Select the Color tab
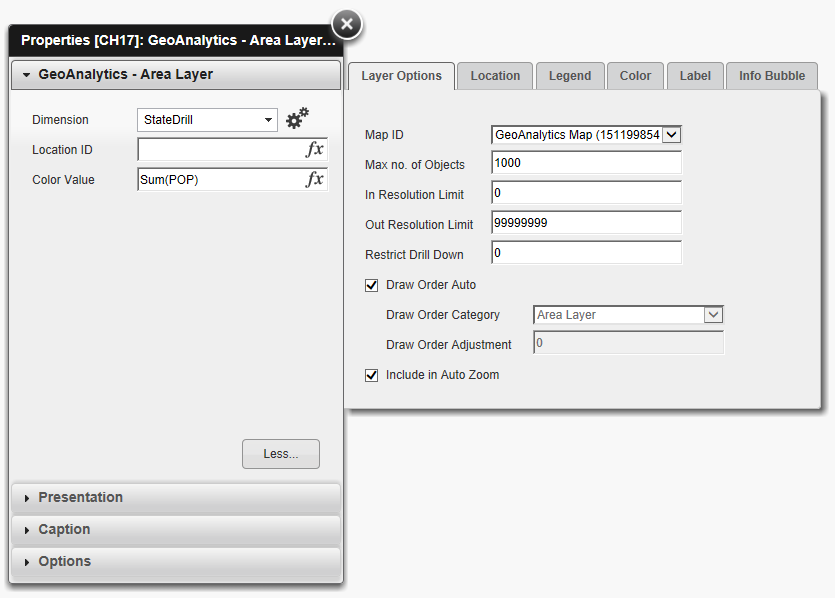The height and width of the screenshot is (598, 835). pyautogui.click(x=635, y=75)
